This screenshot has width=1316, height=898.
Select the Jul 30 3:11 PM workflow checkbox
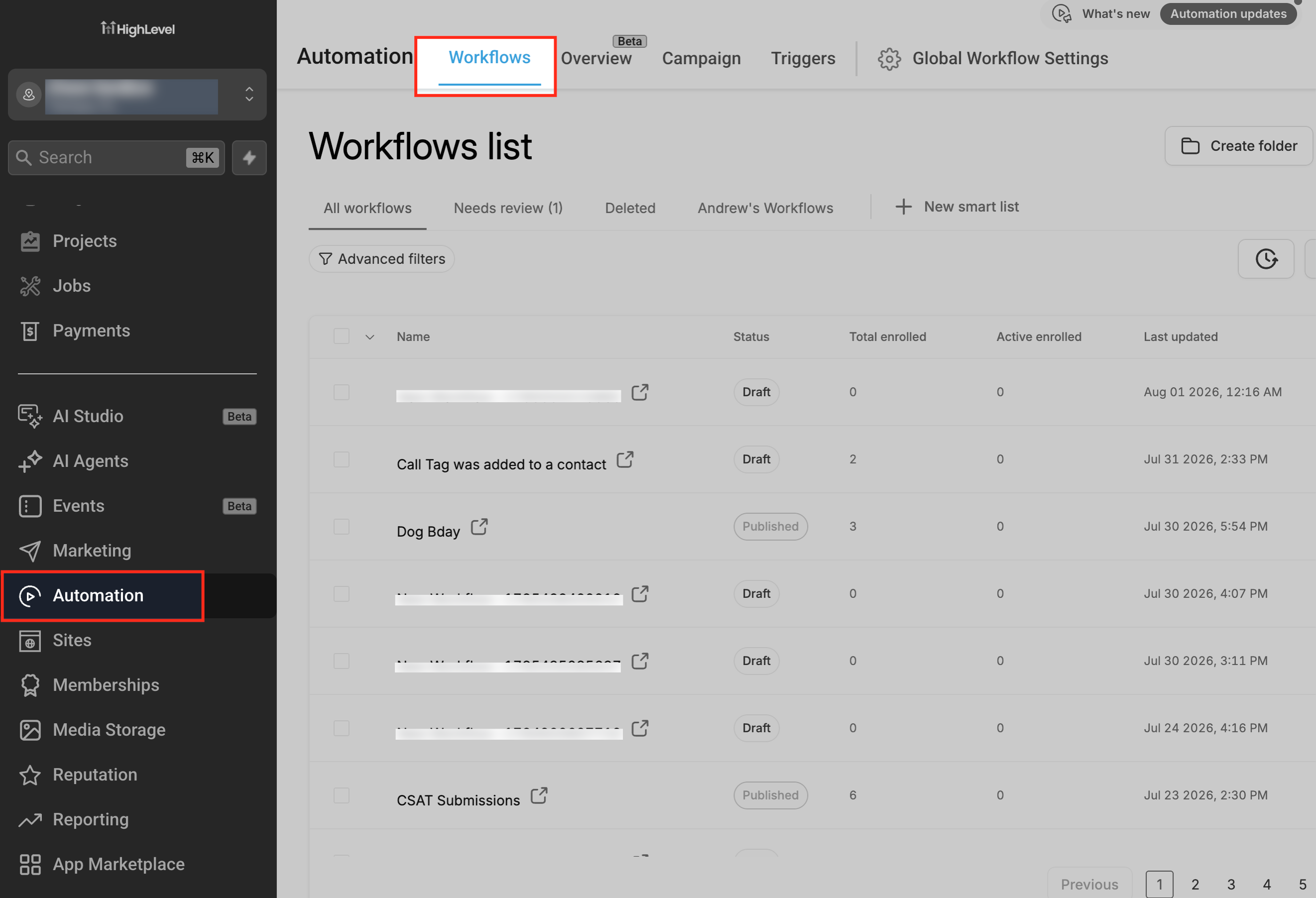(x=342, y=661)
